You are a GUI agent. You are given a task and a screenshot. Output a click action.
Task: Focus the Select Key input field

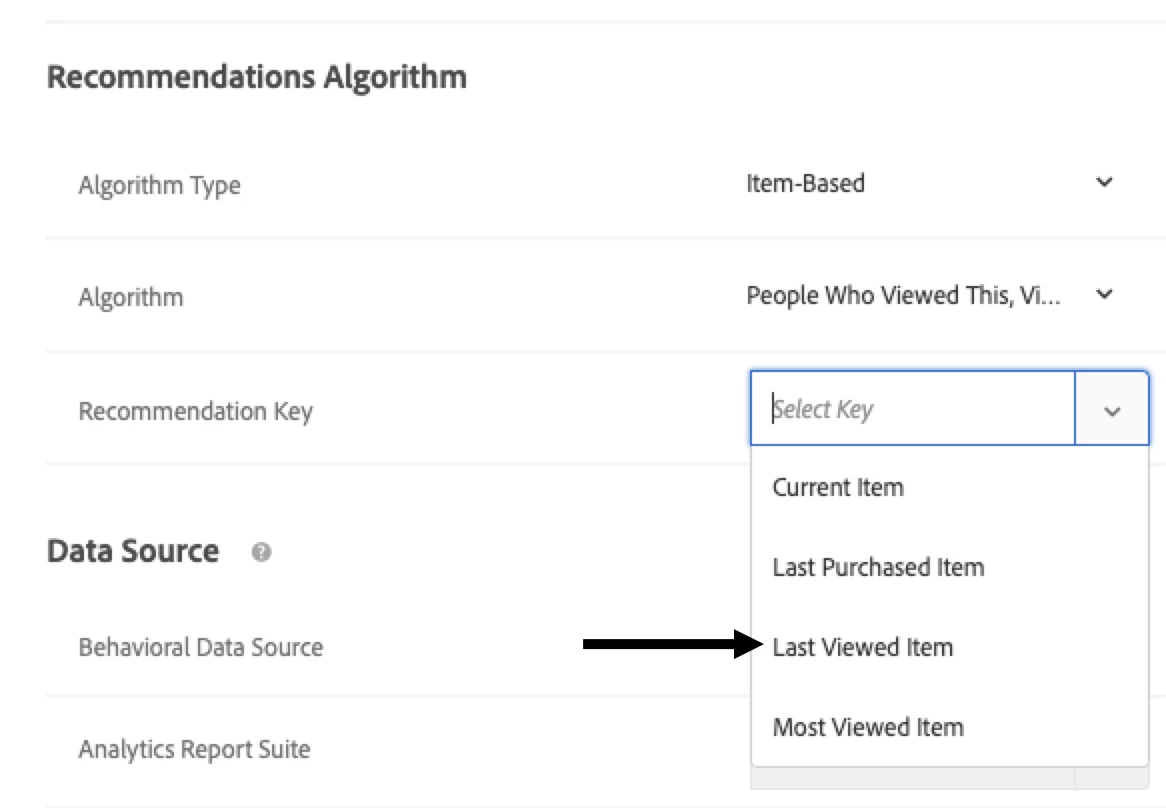point(912,409)
